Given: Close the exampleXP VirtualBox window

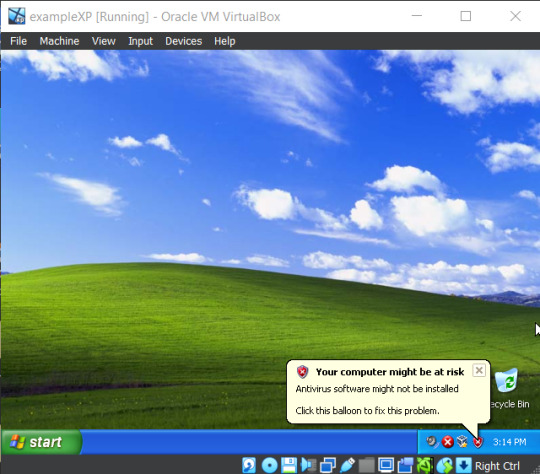Looking at the screenshot, I should (x=515, y=16).
